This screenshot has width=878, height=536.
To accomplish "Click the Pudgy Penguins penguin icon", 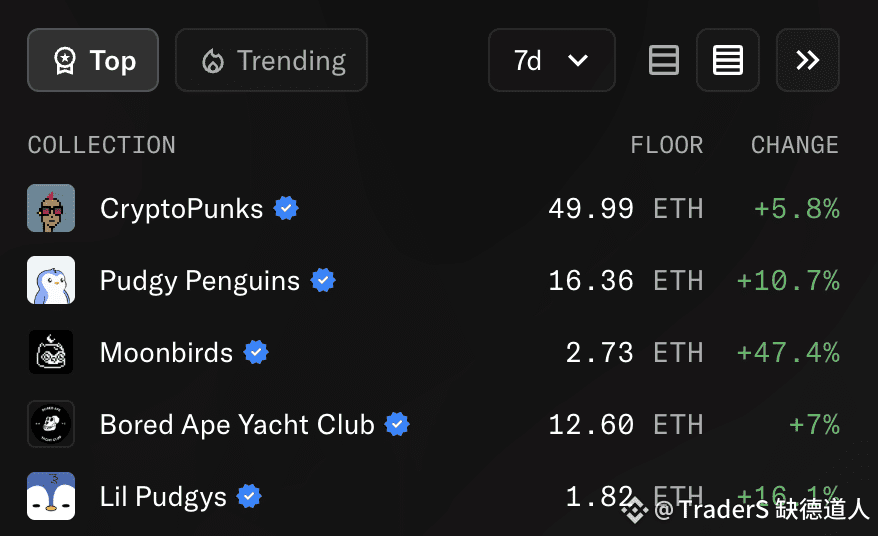I will (51, 280).
